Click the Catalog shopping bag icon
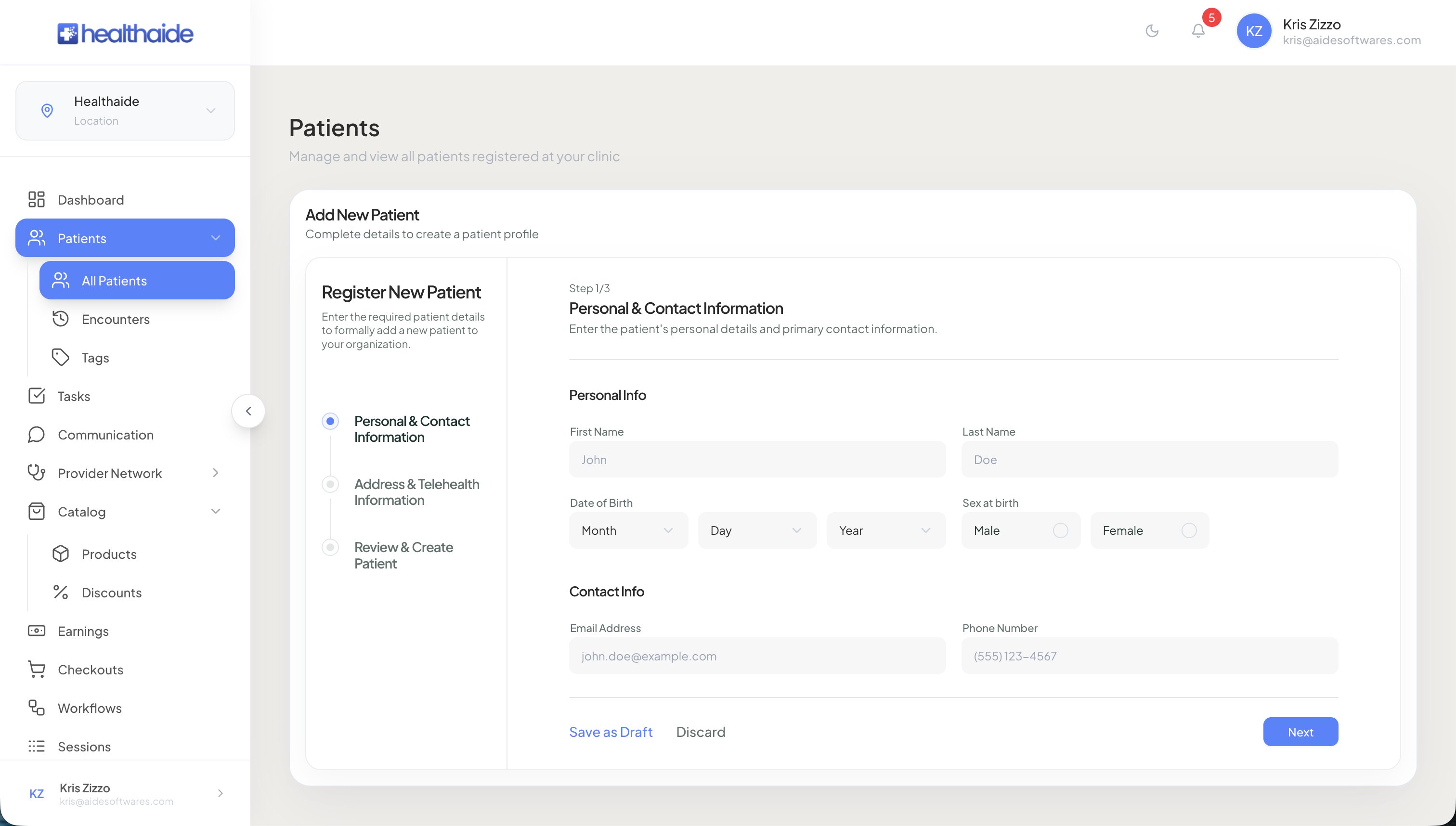 point(36,511)
